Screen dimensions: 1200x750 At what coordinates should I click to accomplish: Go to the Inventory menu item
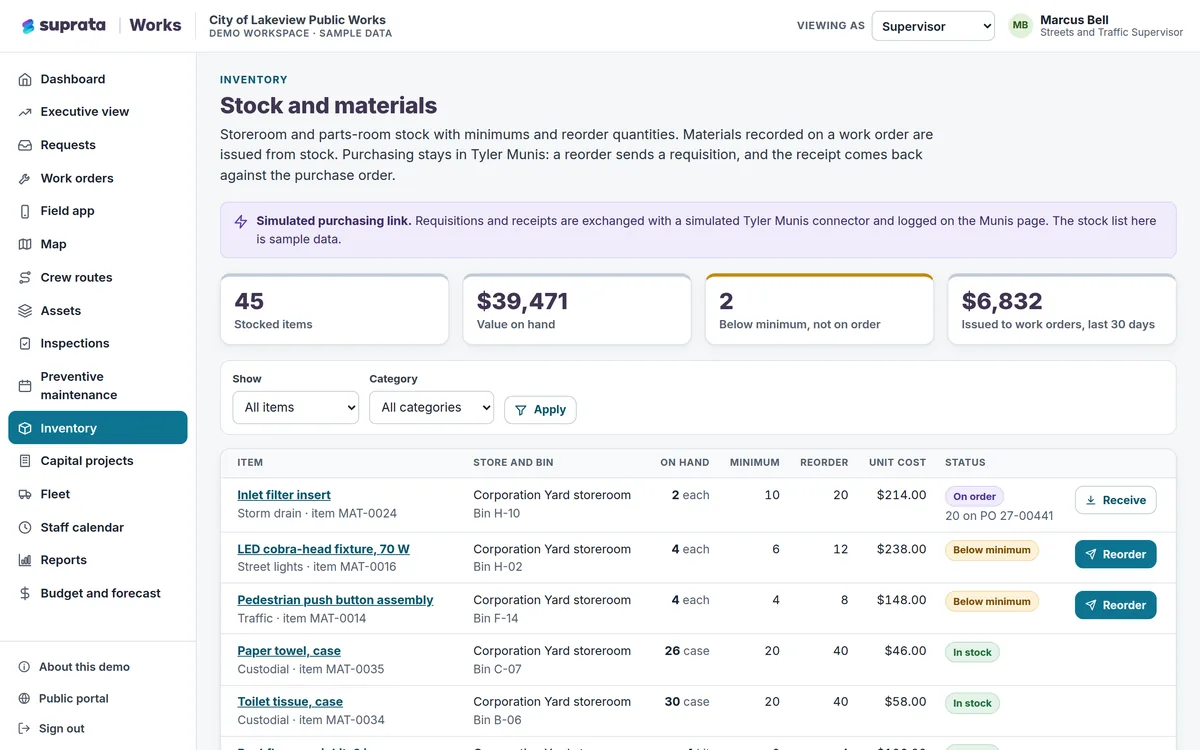point(98,428)
